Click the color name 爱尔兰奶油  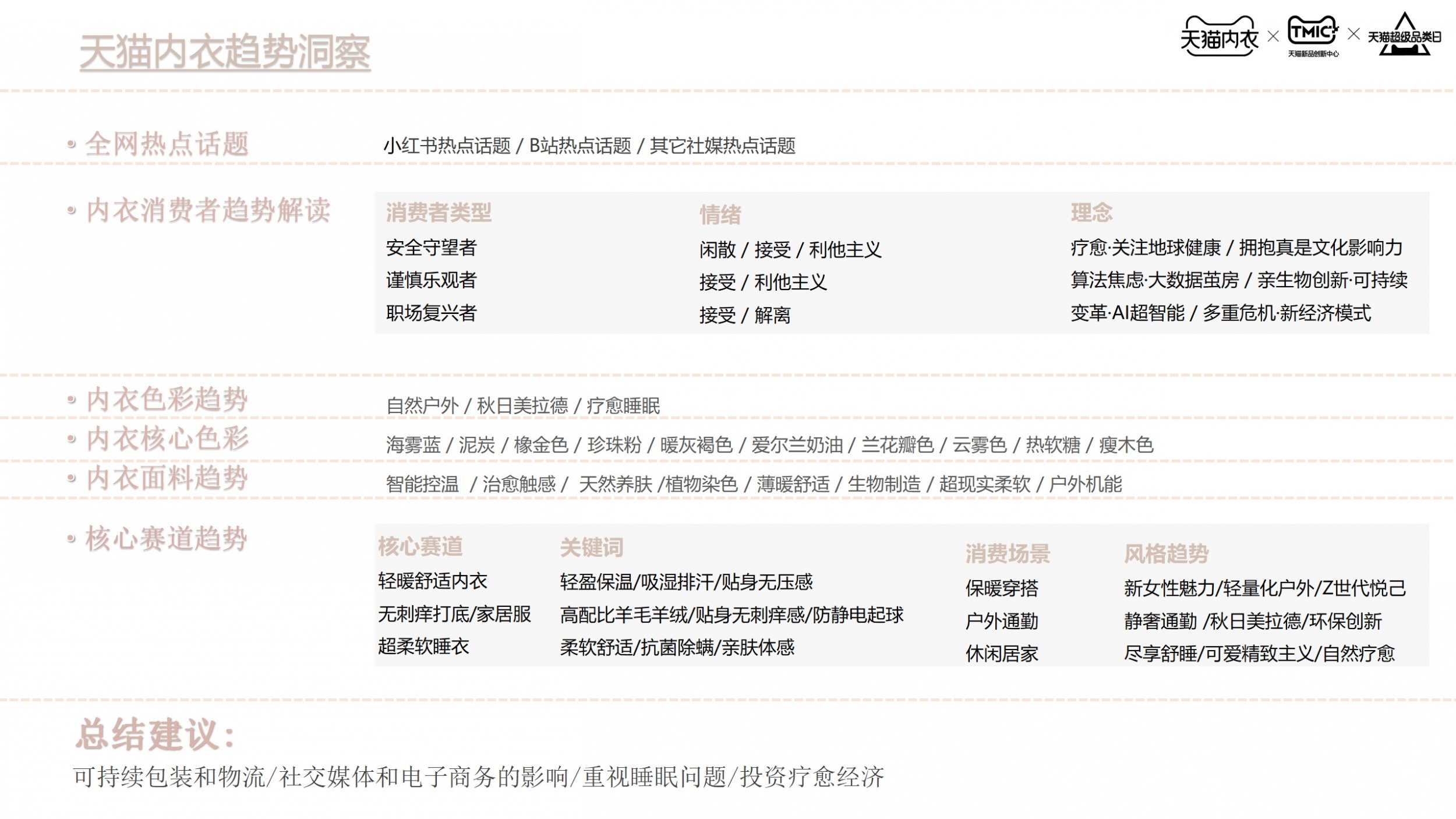pyautogui.click(x=797, y=445)
